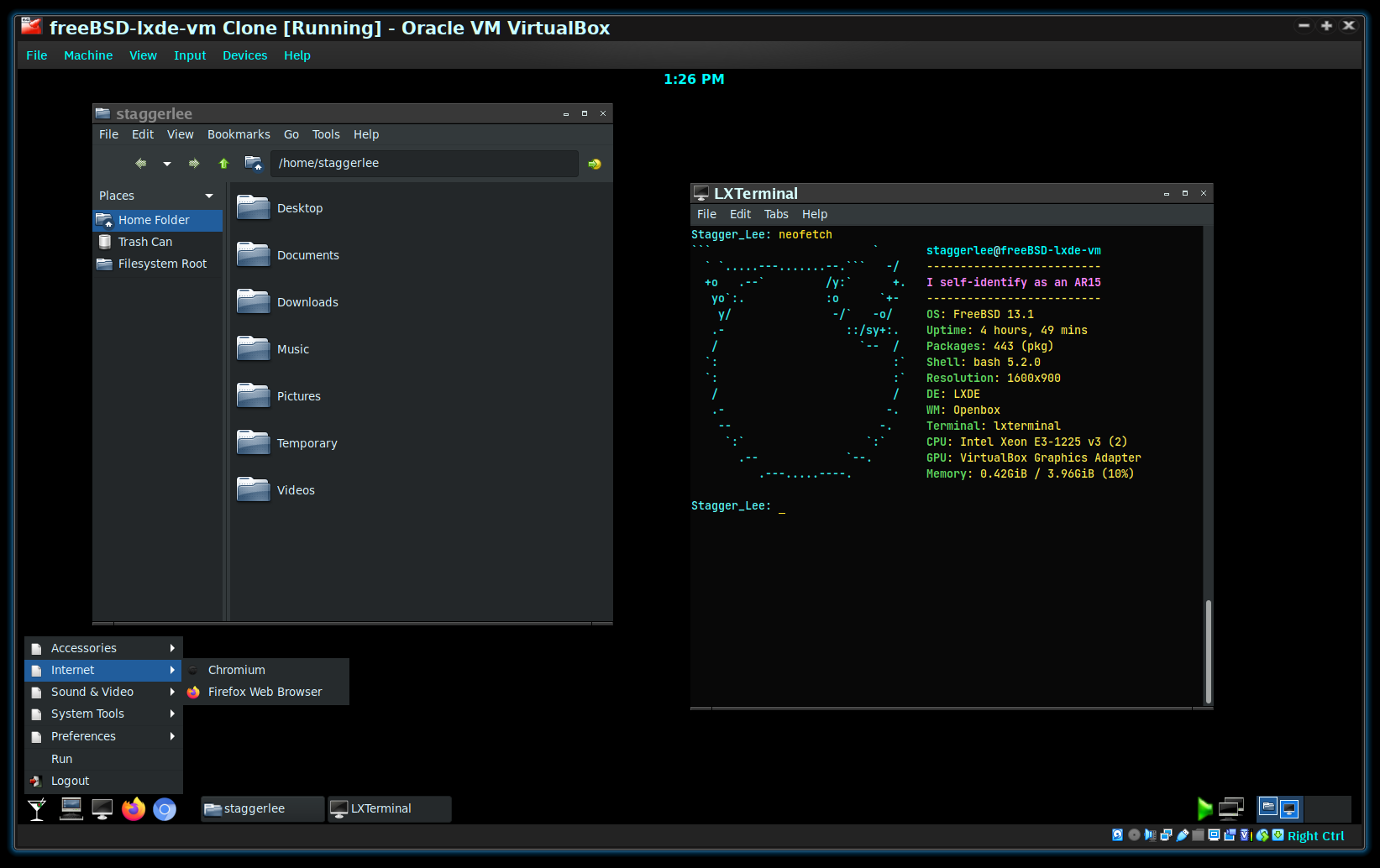
Task: Select Filesystem Root in Places
Action: click(157, 264)
